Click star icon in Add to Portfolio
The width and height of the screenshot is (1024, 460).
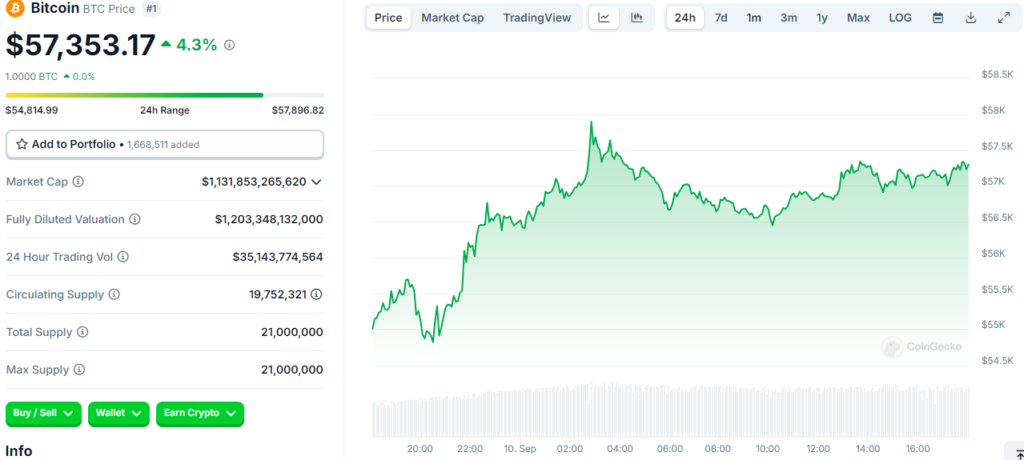pyautogui.click(x=22, y=144)
